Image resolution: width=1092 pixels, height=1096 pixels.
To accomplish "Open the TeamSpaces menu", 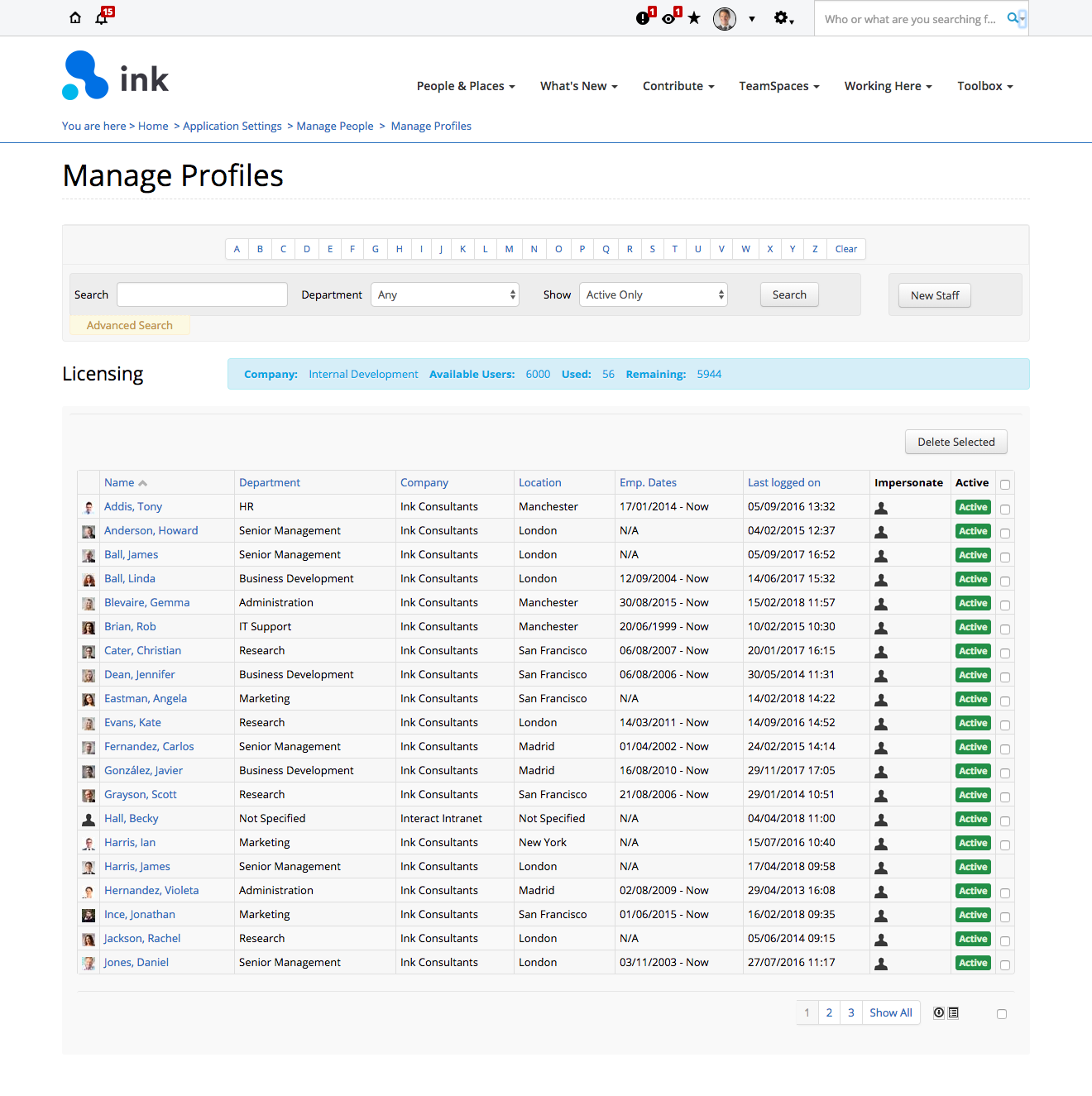I will (778, 86).
